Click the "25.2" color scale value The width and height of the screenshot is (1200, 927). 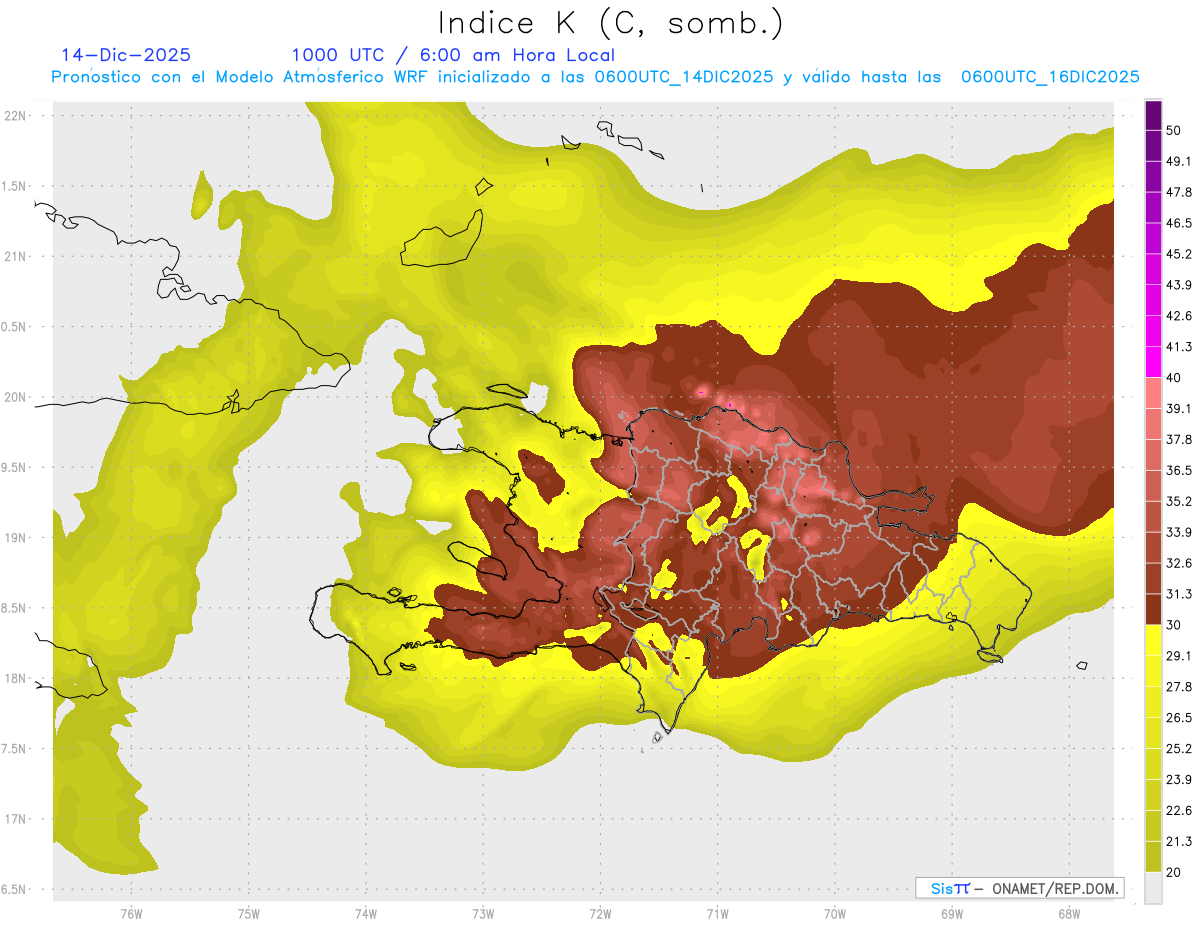point(1180,748)
